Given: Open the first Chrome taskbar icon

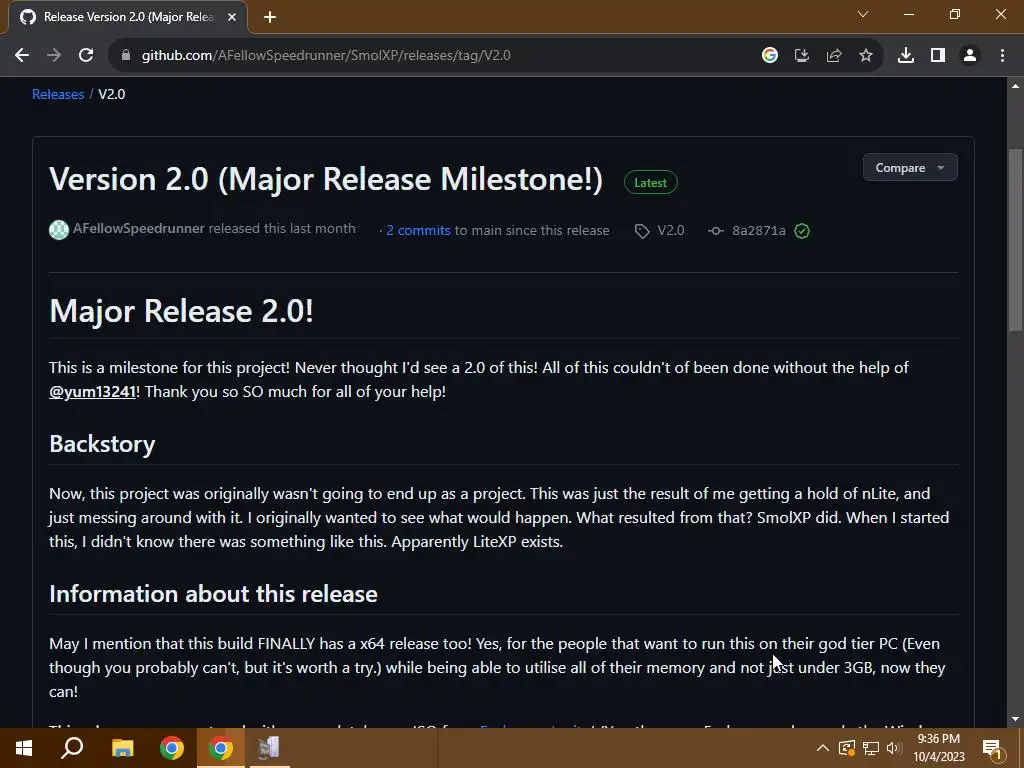Looking at the screenshot, I should click(172, 748).
